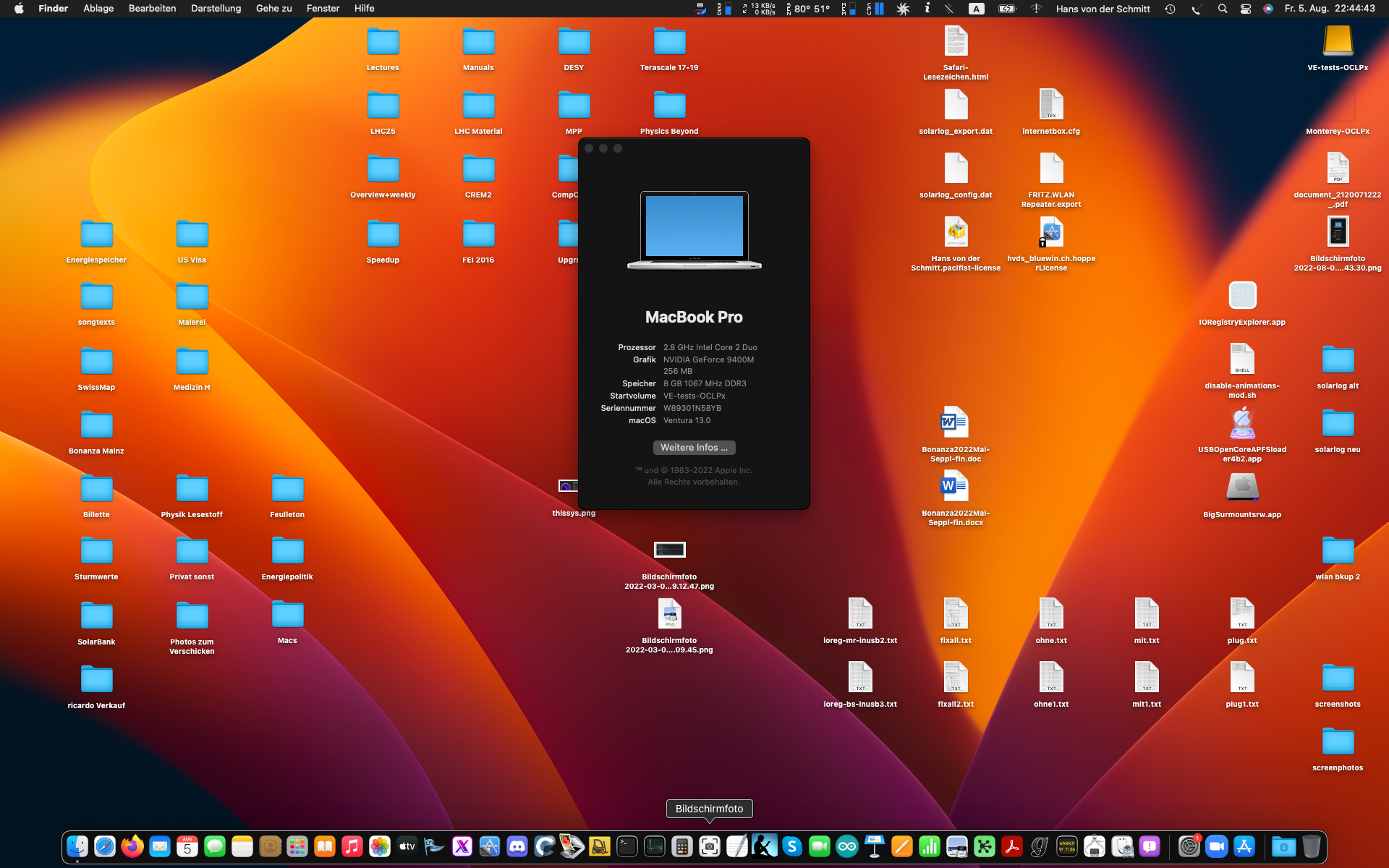Open the Apple menu
This screenshot has width=1389, height=868.
[19, 9]
